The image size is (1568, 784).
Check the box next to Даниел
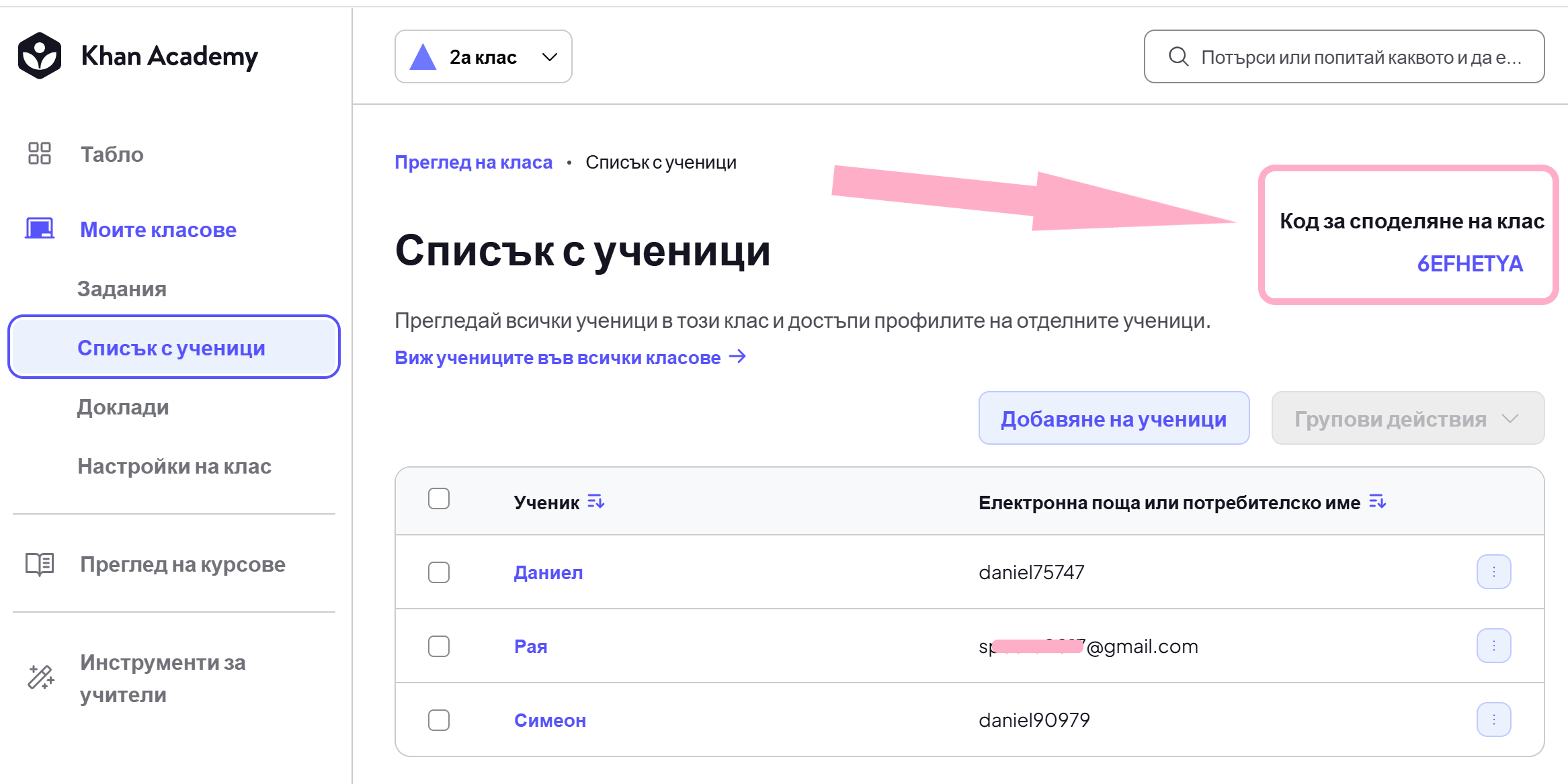439,572
